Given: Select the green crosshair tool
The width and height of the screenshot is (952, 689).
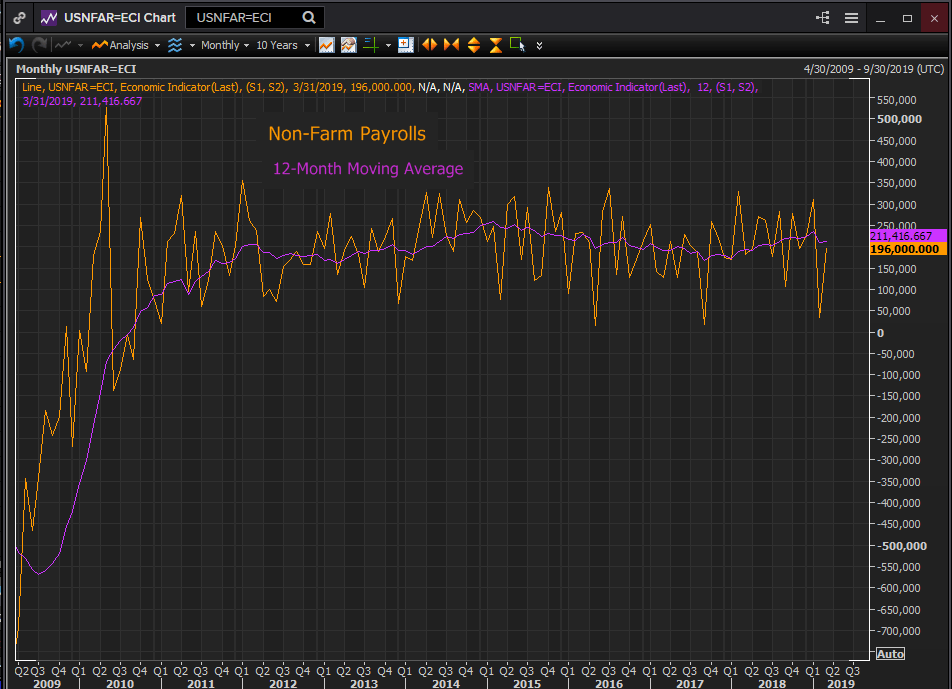Looking at the screenshot, I should (x=371, y=45).
